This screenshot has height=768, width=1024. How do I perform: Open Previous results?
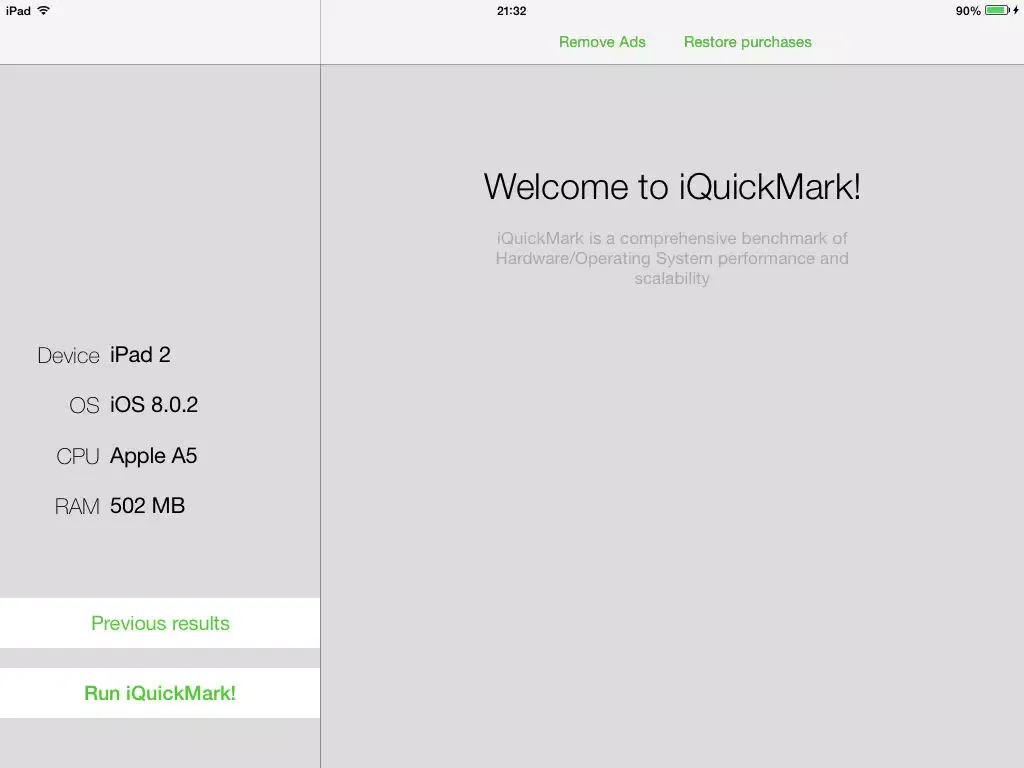click(160, 623)
